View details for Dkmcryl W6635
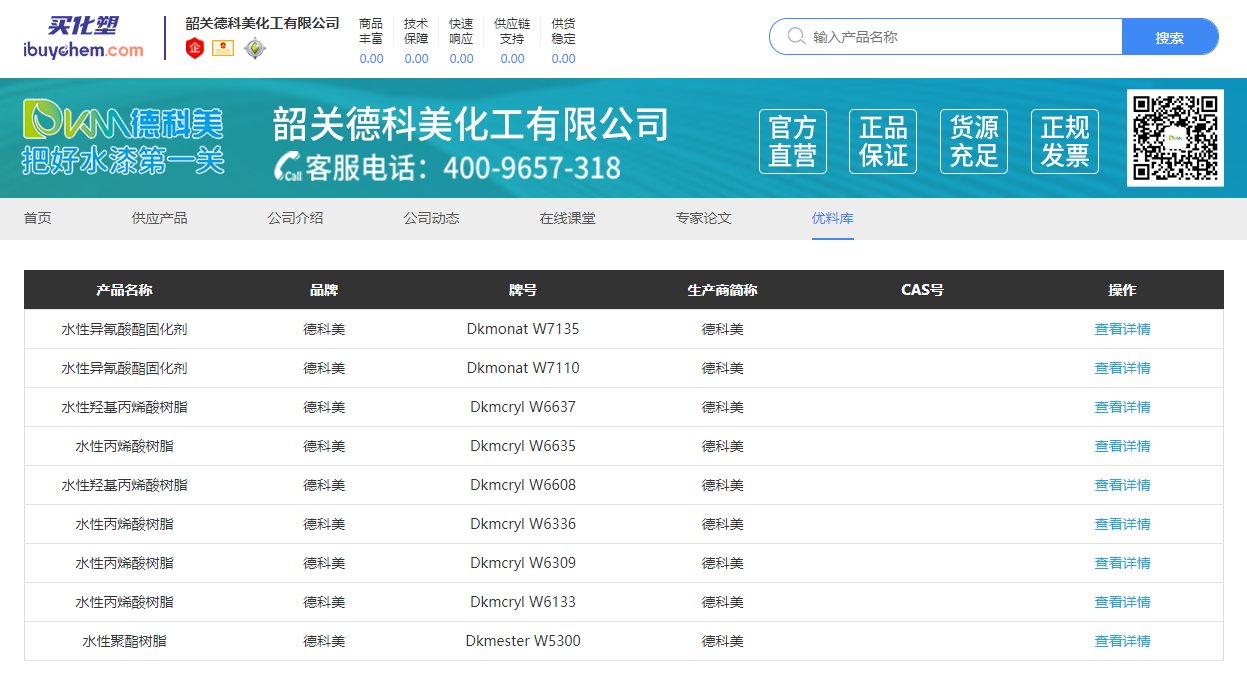The height and width of the screenshot is (678, 1247). click(x=1123, y=446)
